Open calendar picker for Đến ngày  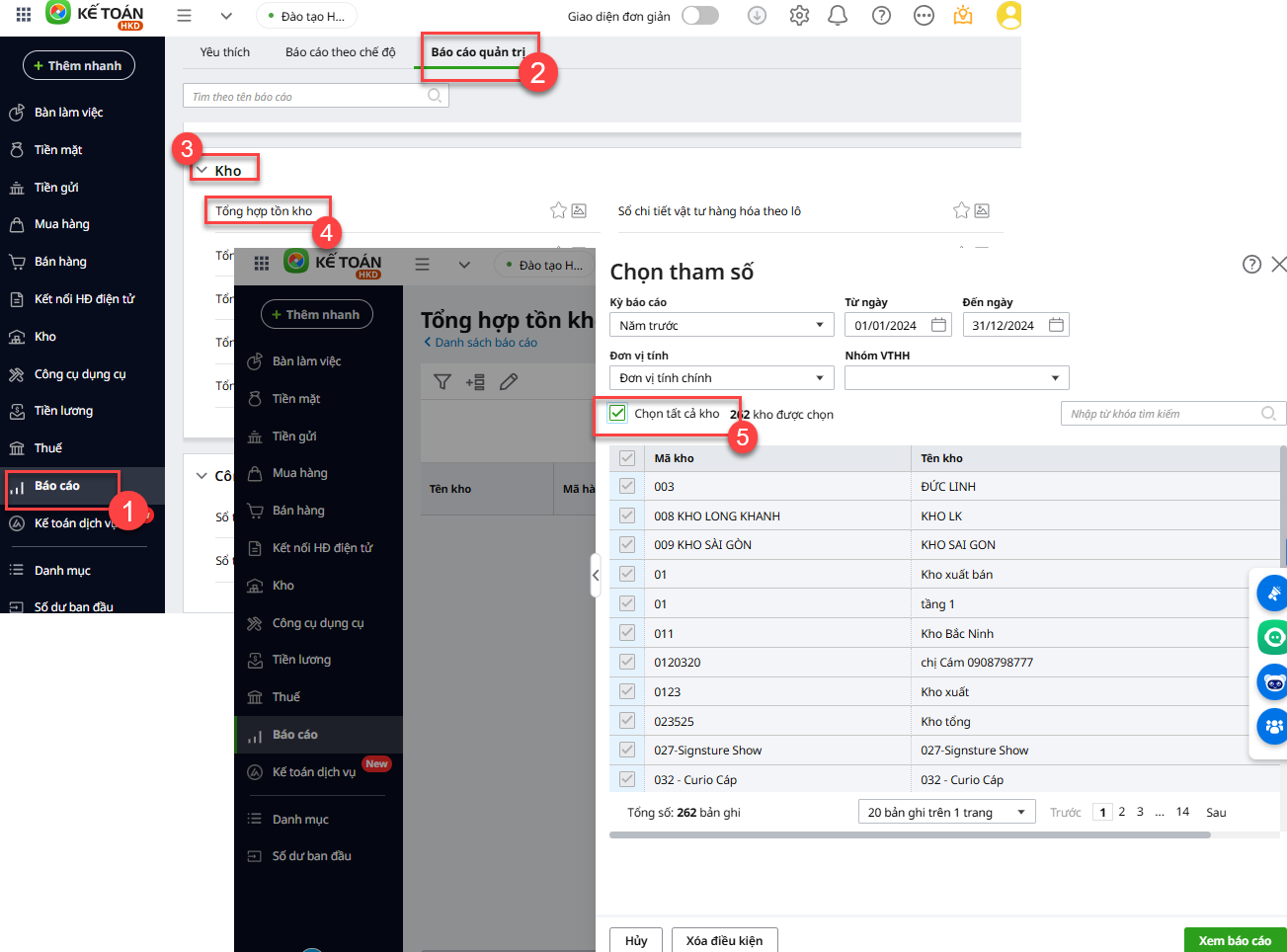tap(1056, 325)
